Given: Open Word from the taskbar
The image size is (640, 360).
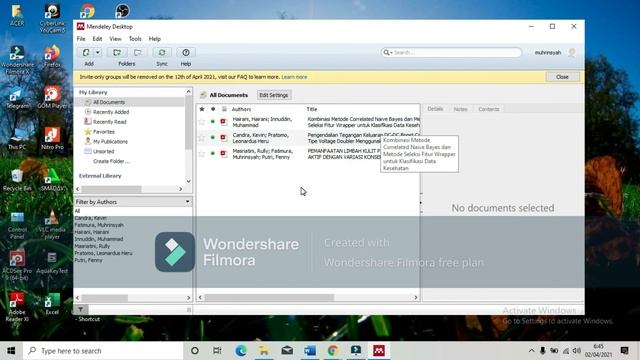Looking at the screenshot, I should click(310, 351).
